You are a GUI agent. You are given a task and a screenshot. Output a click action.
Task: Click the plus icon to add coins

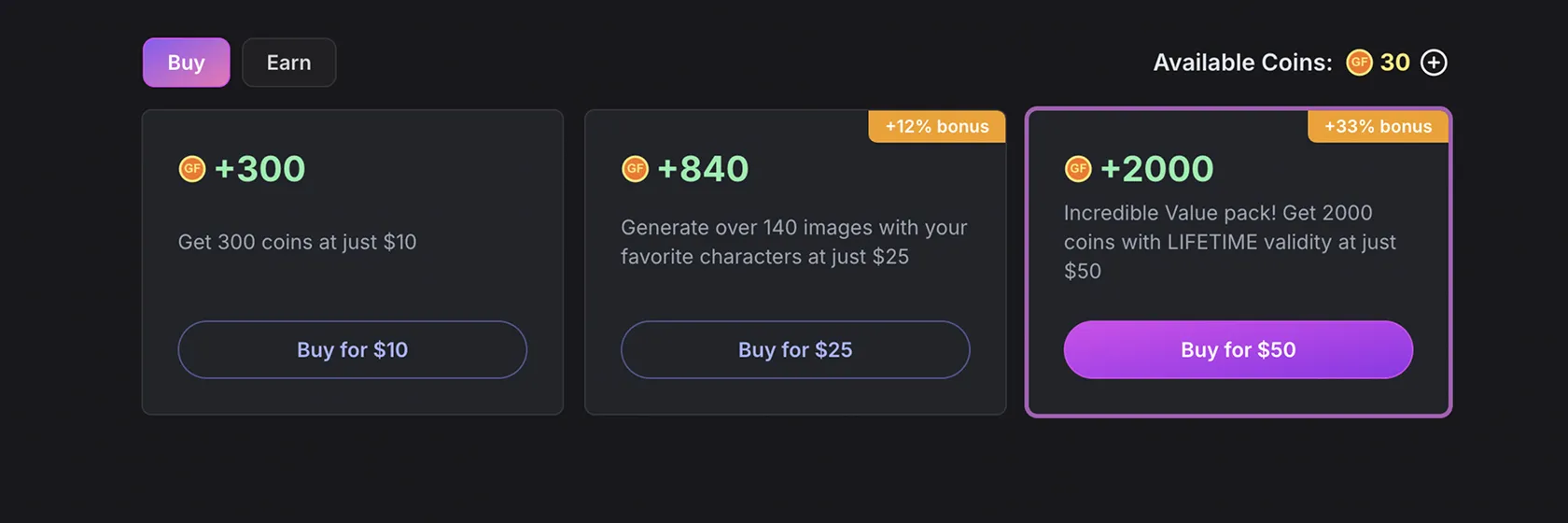click(1434, 63)
